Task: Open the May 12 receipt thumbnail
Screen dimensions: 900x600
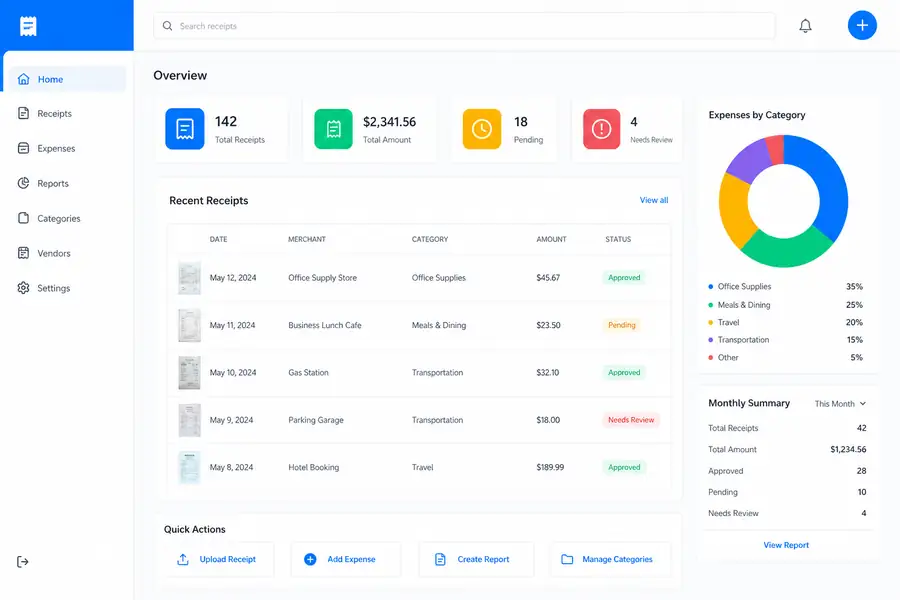Action: [189, 278]
